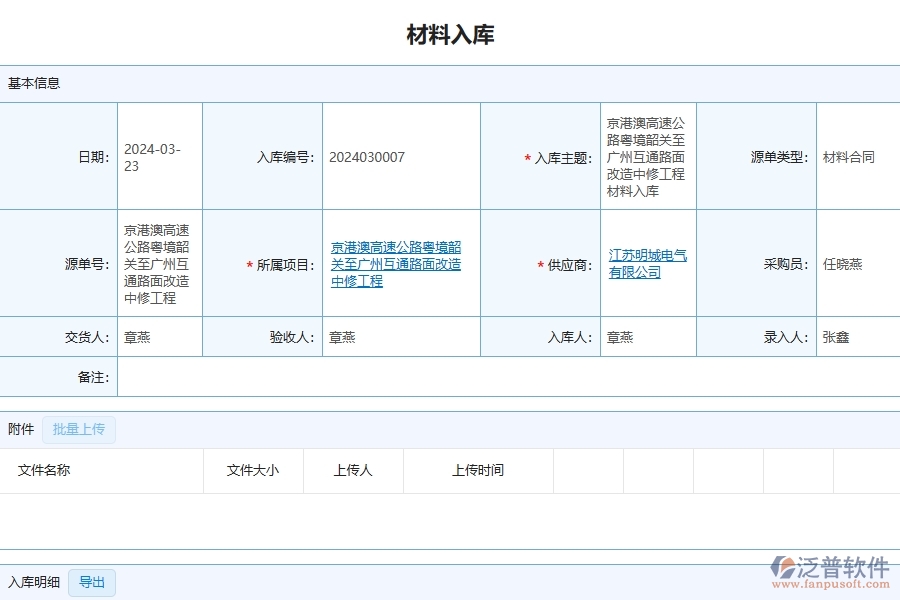Open the 所属项目 link 京港澳高速公路粤境韶关至广州互通路面改造中修工程
Viewport: 900px width, 600px height.
[395, 264]
